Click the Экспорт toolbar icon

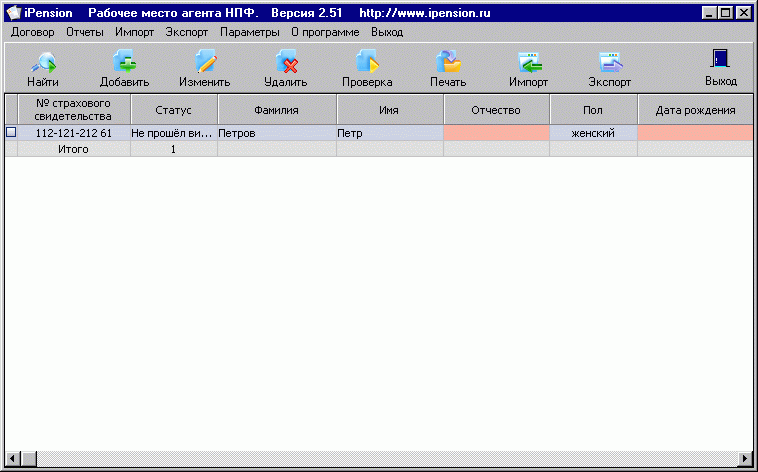(x=610, y=62)
